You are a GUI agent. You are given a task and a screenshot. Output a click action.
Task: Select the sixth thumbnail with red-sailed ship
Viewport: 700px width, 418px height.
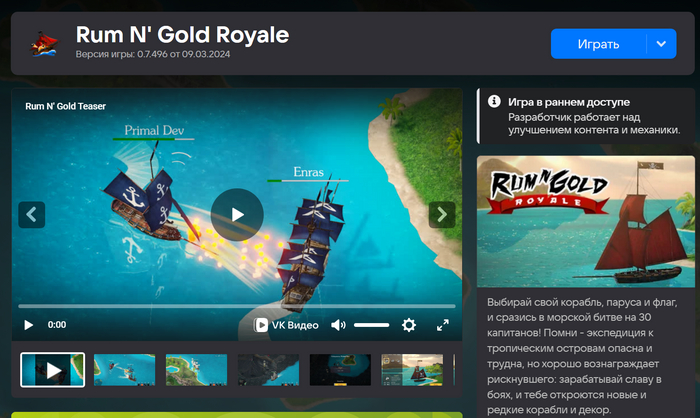[x=412, y=370]
